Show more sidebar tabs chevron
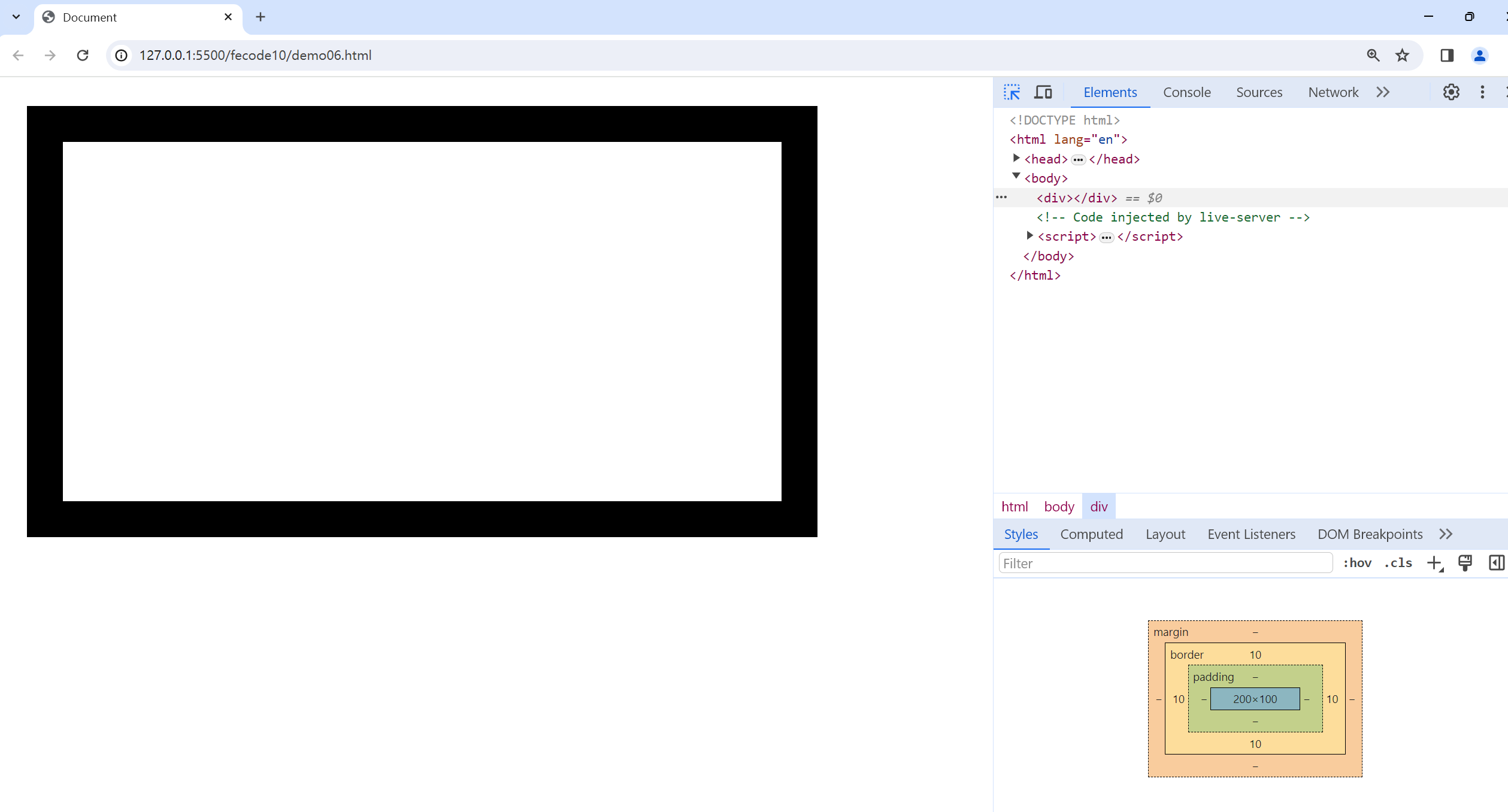This screenshot has width=1508, height=812. pyautogui.click(x=1446, y=534)
